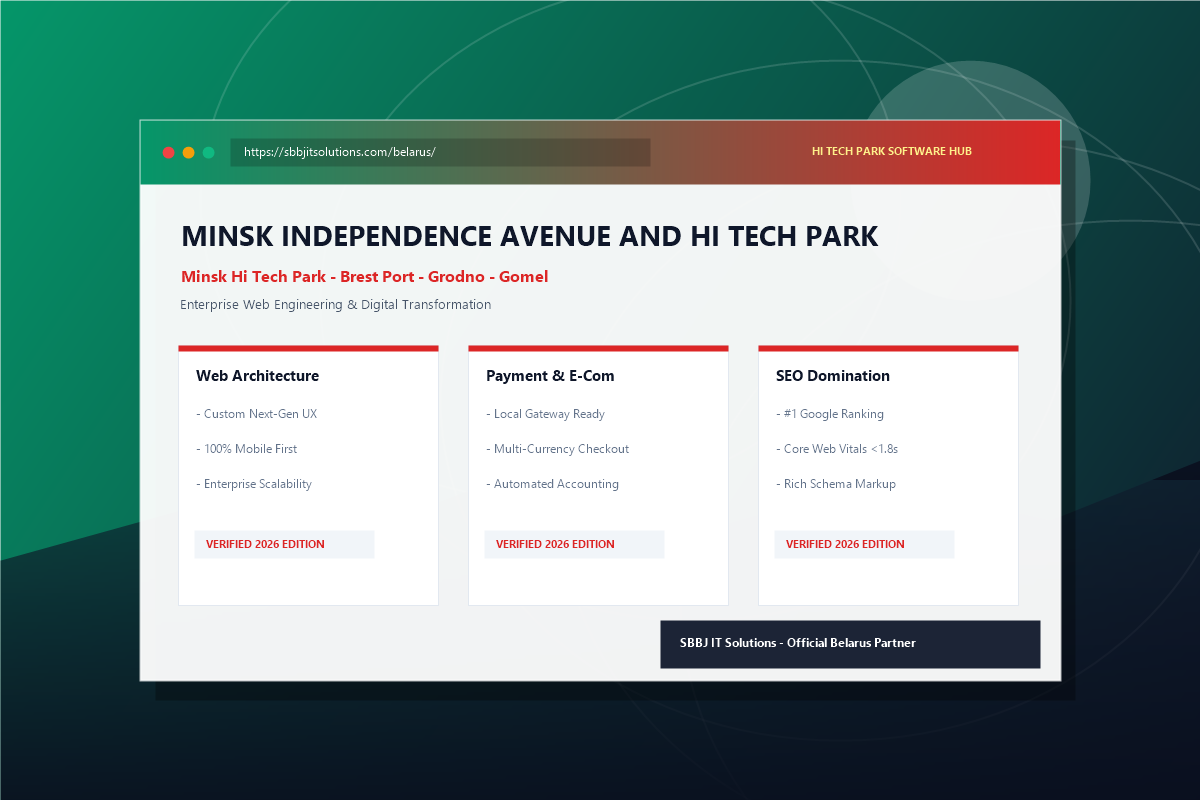Click the Enterprise Scalability item
The height and width of the screenshot is (800, 1200).
click(254, 484)
